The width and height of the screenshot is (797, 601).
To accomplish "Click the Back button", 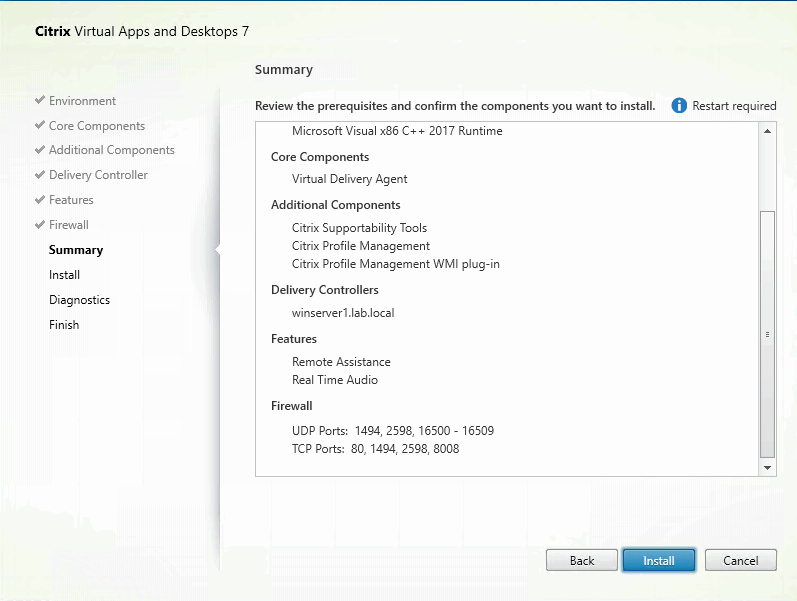I will 581,560.
